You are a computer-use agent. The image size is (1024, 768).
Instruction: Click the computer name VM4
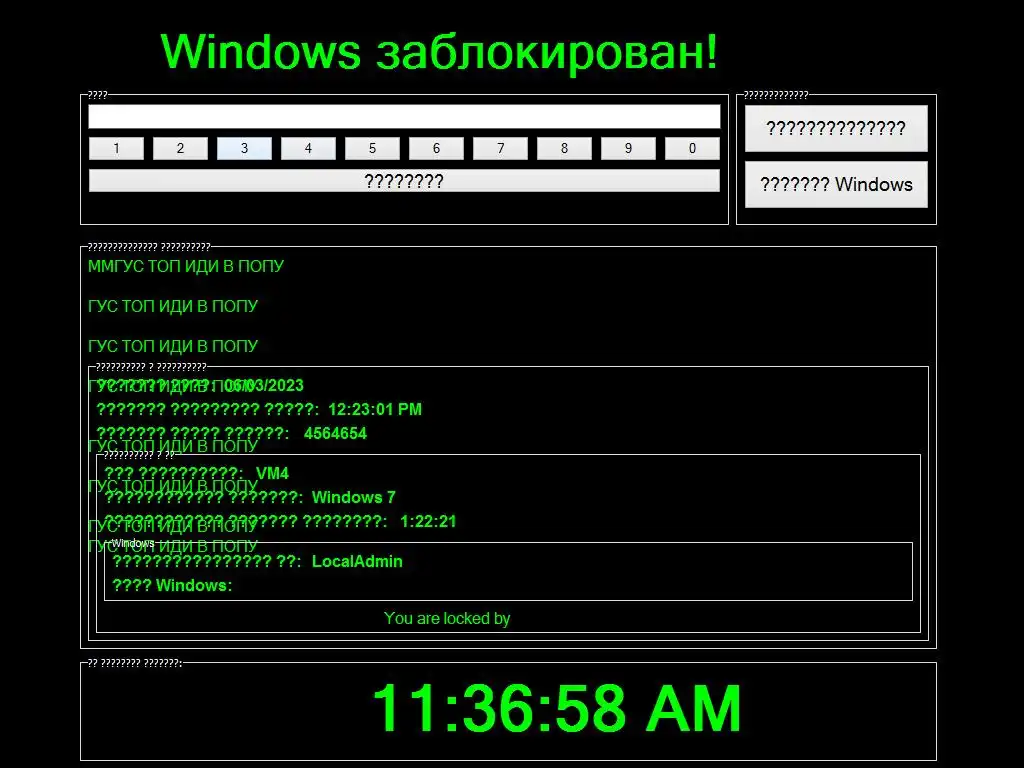click(x=272, y=473)
